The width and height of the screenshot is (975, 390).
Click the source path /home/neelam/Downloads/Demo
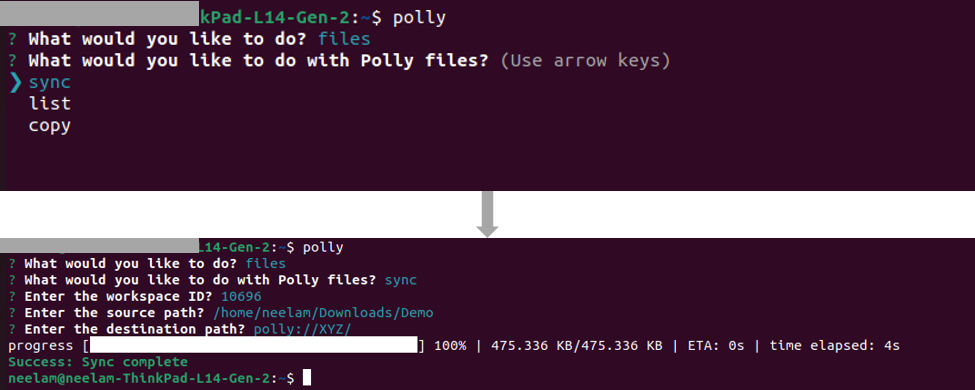pos(323,313)
